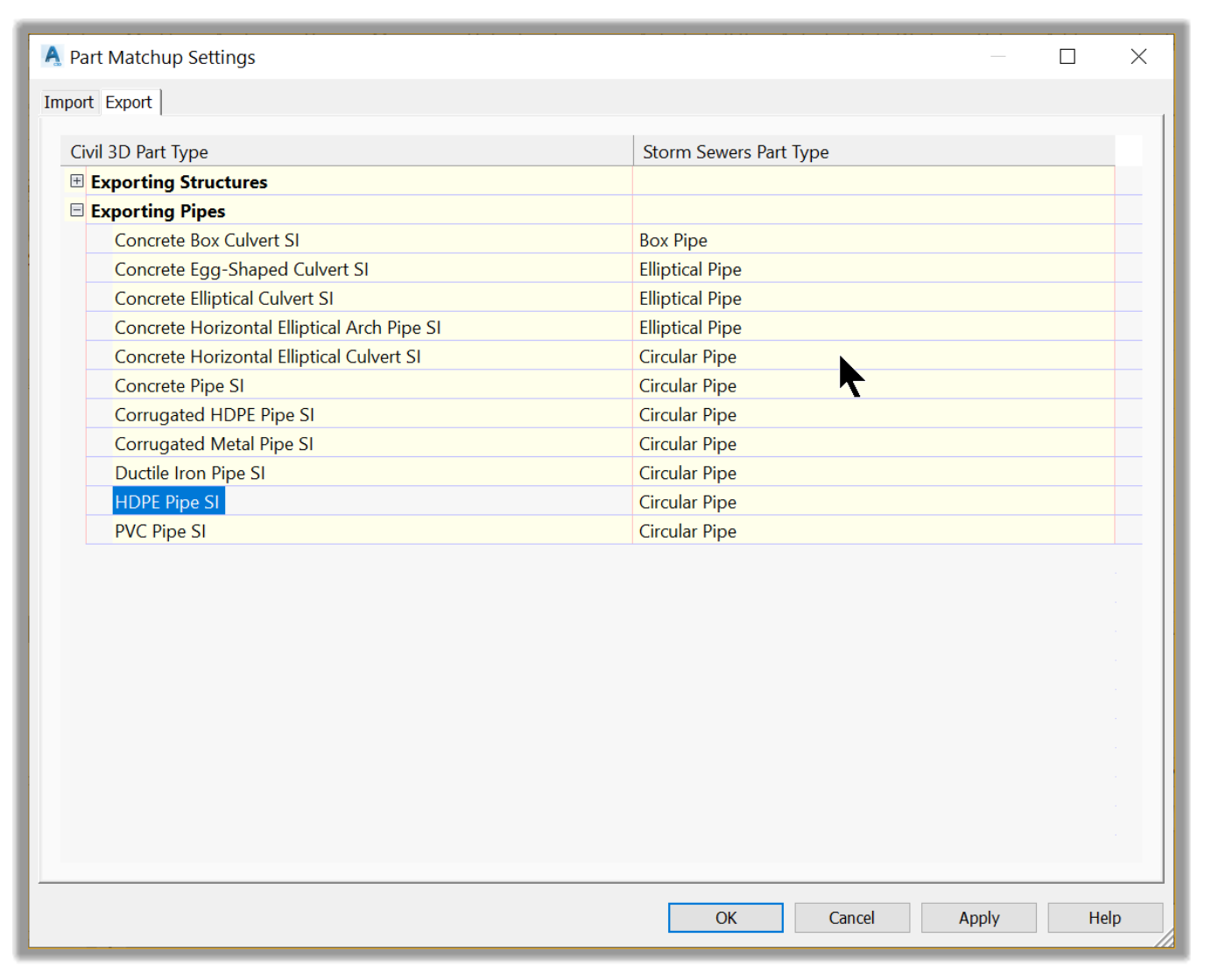
Task: Click the Apply button
Action: [x=979, y=918]
